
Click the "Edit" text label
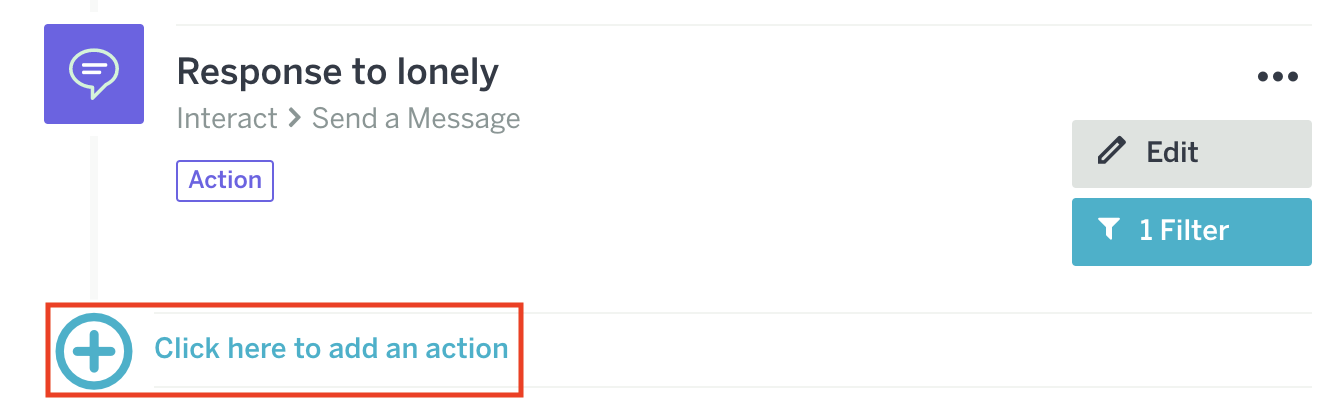tap(1172, 152)
